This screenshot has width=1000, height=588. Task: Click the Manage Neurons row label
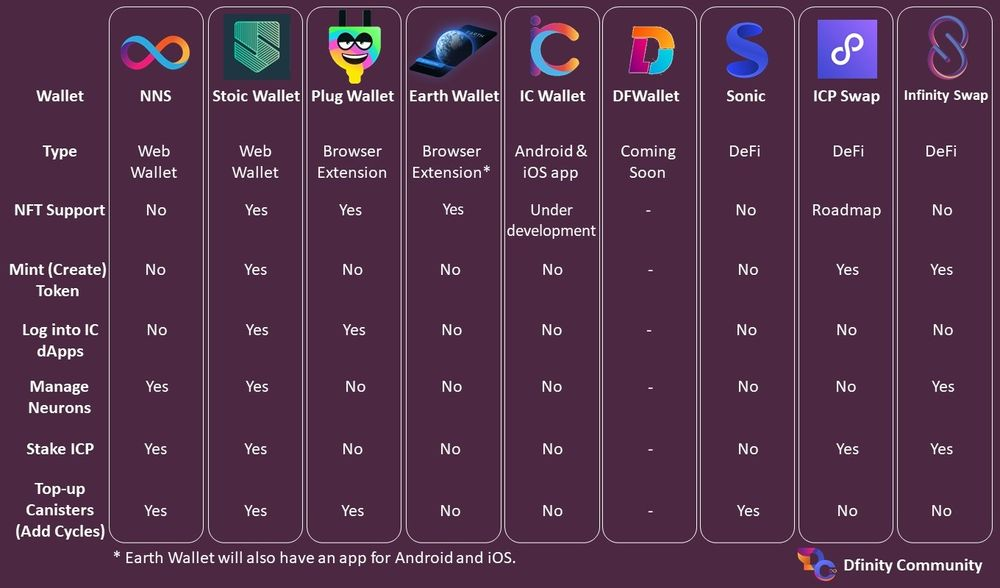[x=59, y=397]
